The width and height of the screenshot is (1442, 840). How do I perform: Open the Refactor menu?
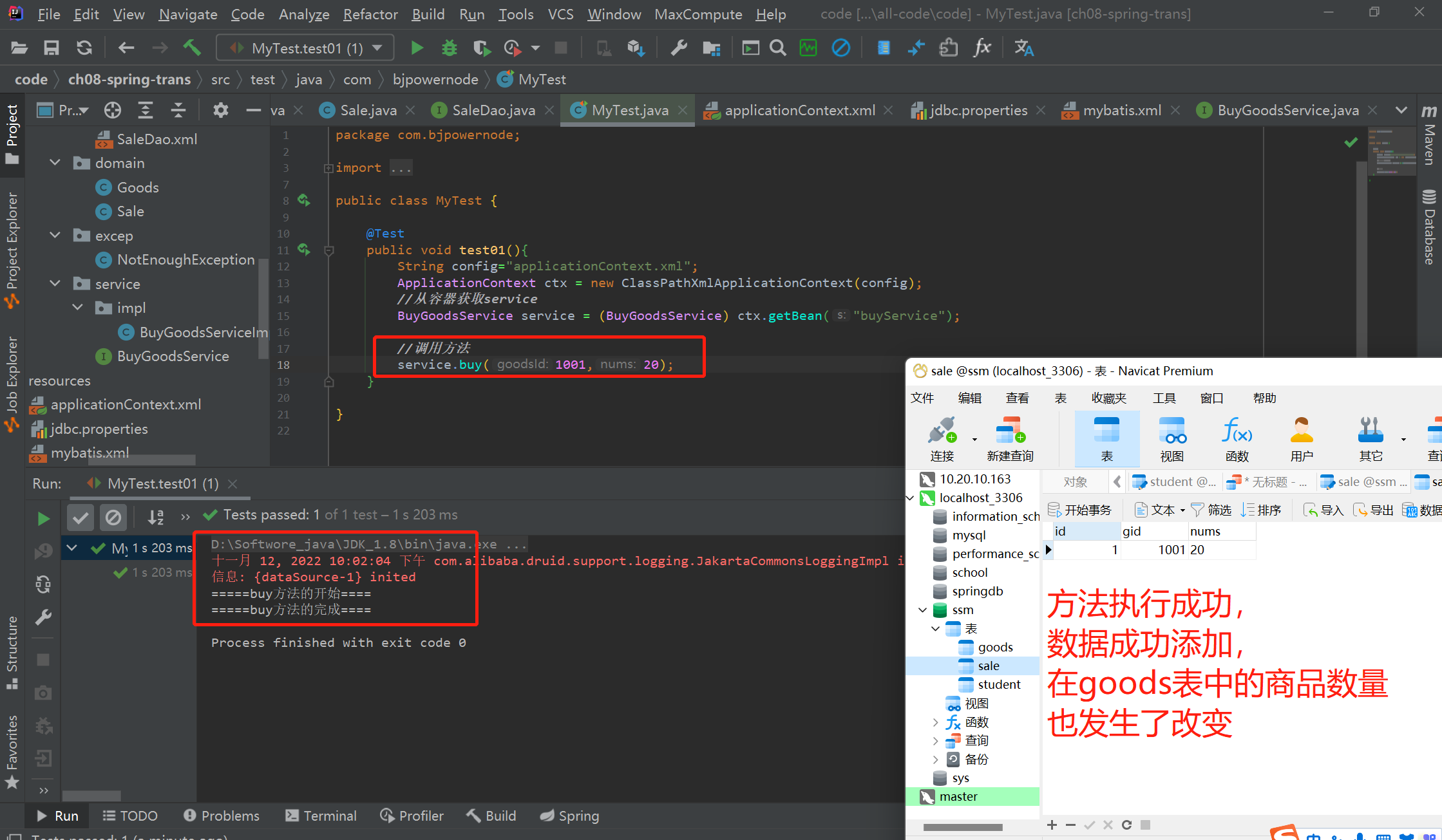[x=370, y=14]
